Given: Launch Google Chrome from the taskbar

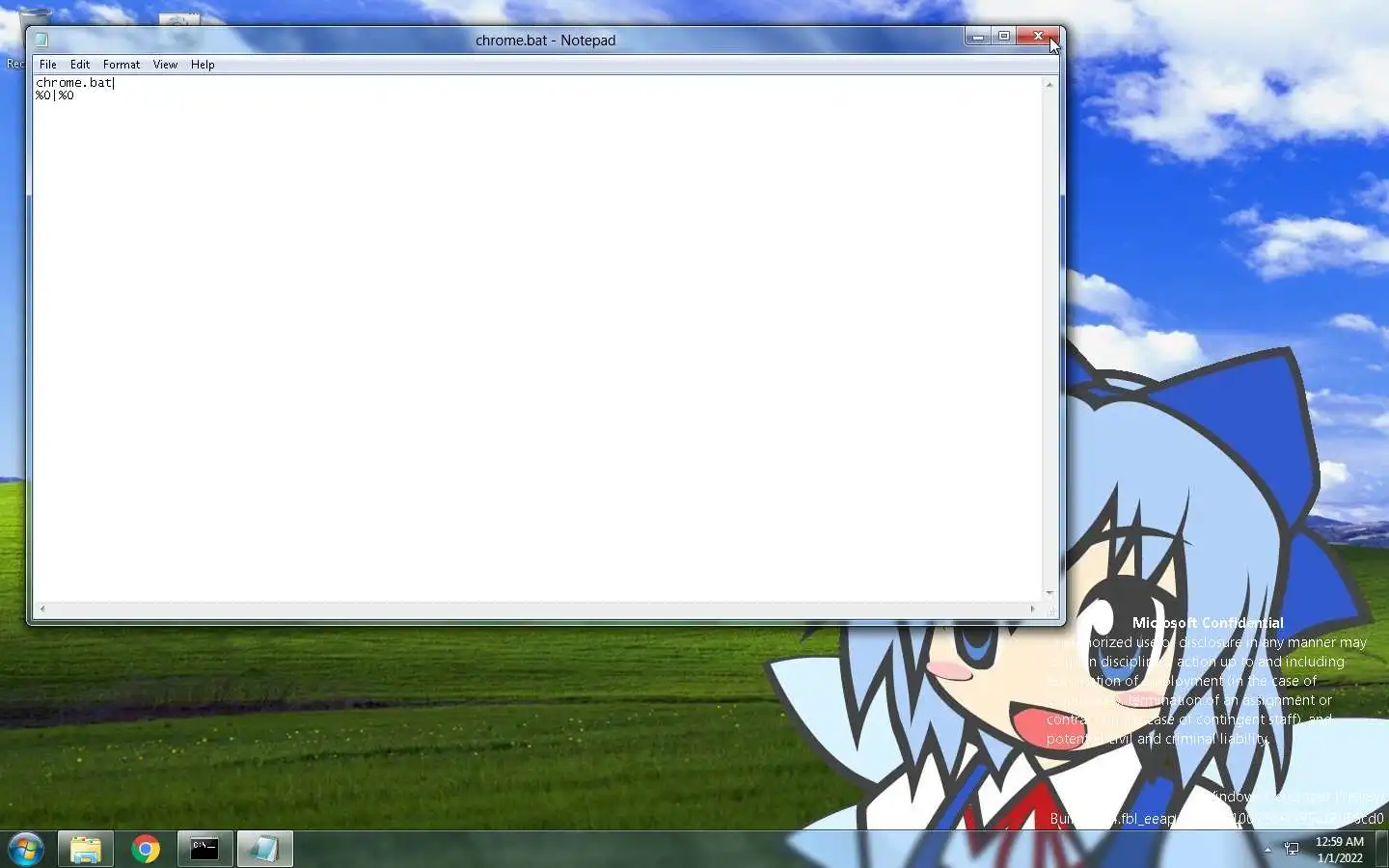Looking at the screenshot, I should pyautogui.click(x=146, y=850).
